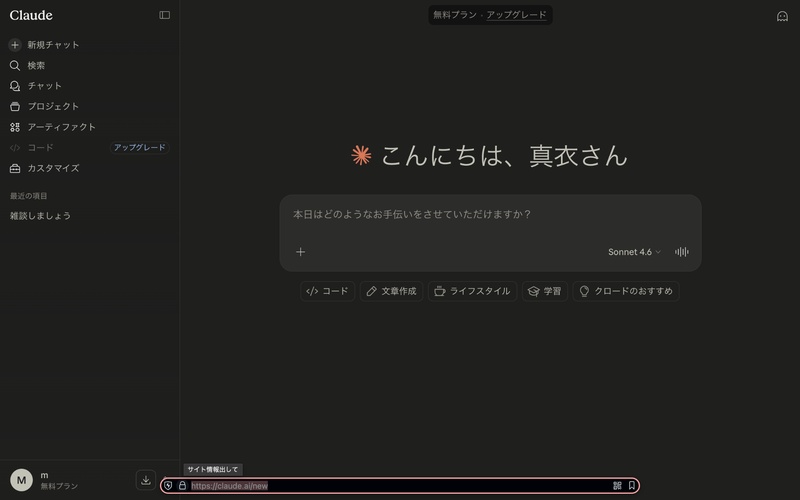Click the URL address bar text

[x=229, y=486]
